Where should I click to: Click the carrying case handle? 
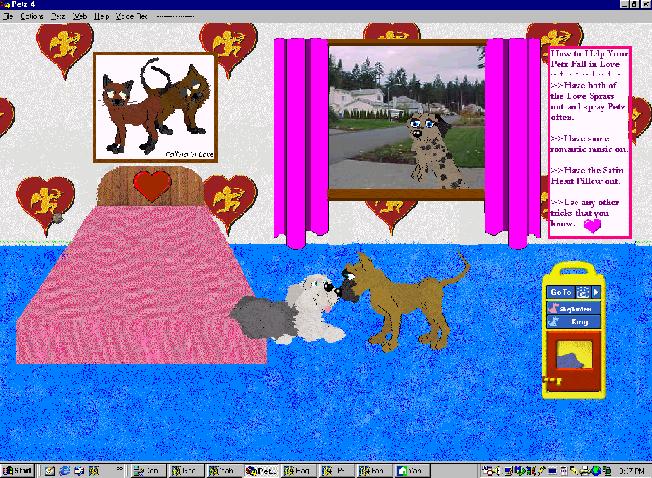(x=574, y=272)
